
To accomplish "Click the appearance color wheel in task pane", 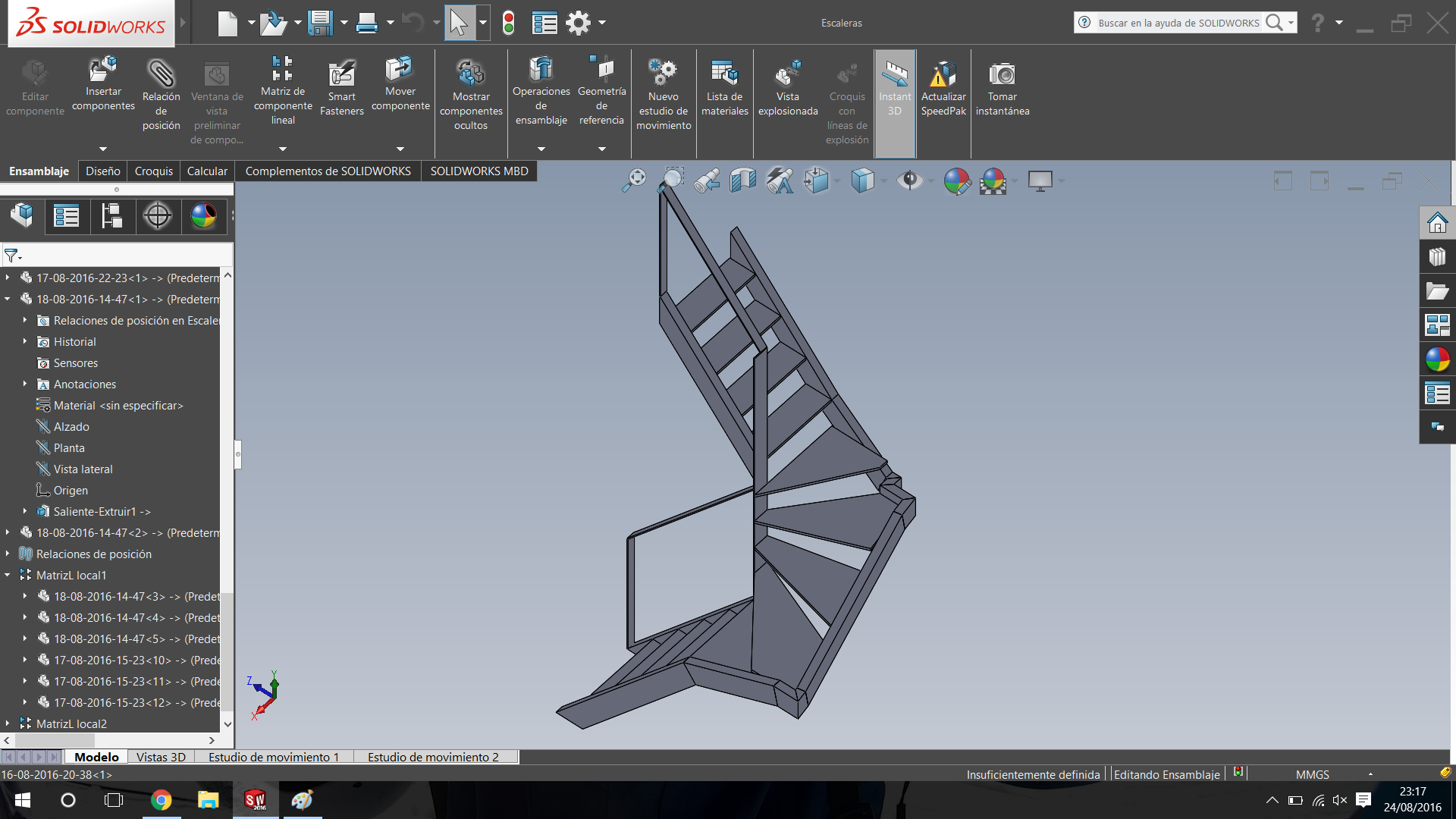I will [1437, 359].
